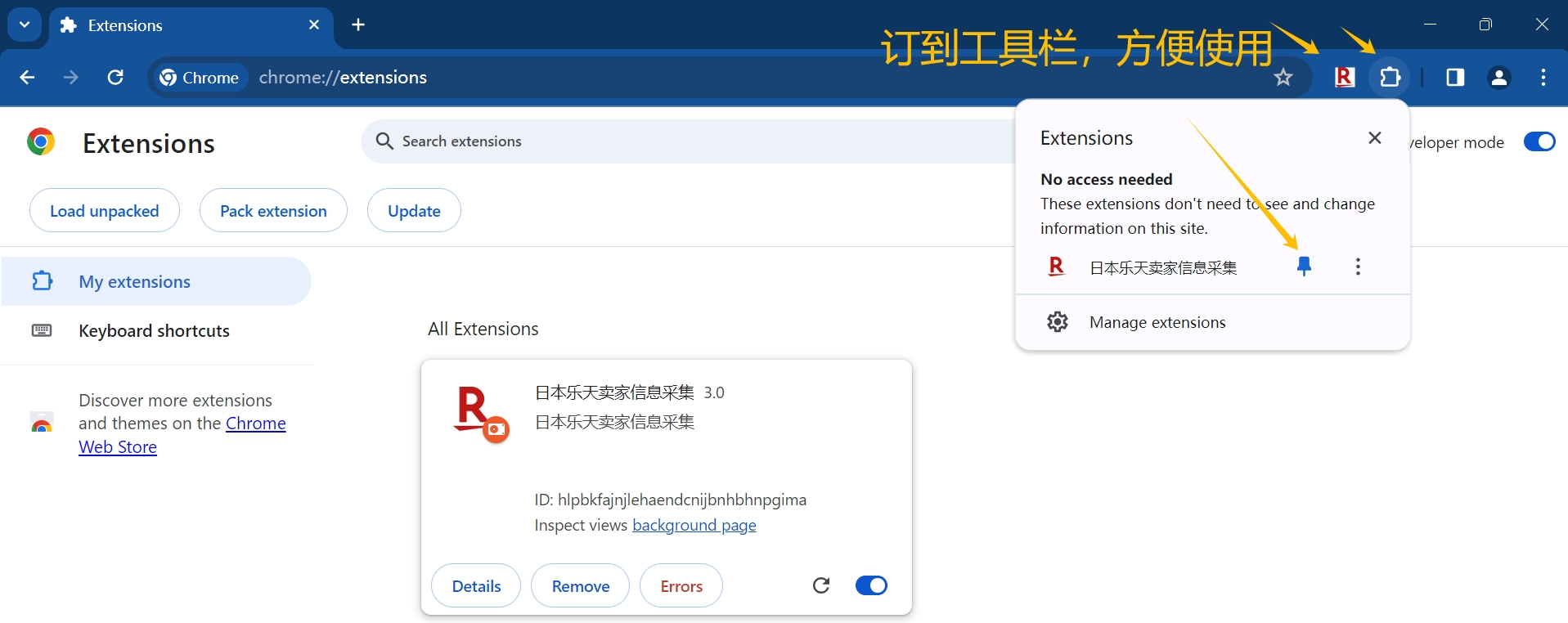The width and height of the screenshot is (1568, 623).
Task: Go back to the previous page
Action: pyautogui.click(x=27, y=78)
